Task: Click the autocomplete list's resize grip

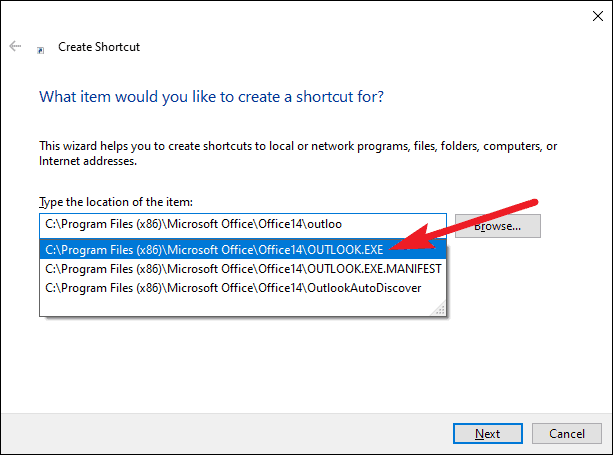Action: 440,309
